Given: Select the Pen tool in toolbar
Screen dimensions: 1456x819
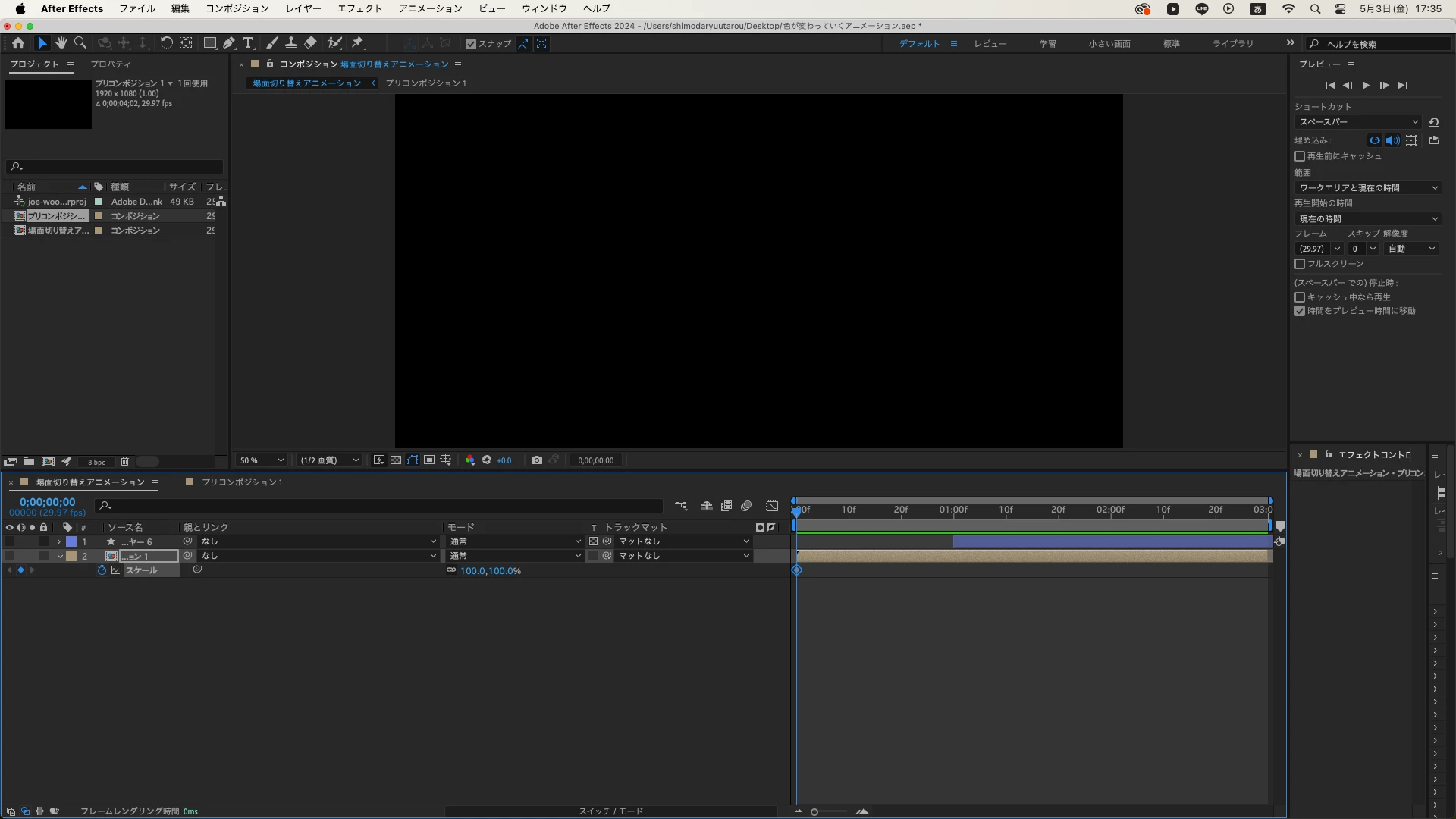Looking at the screenshot, I should (x=228, y=43).
